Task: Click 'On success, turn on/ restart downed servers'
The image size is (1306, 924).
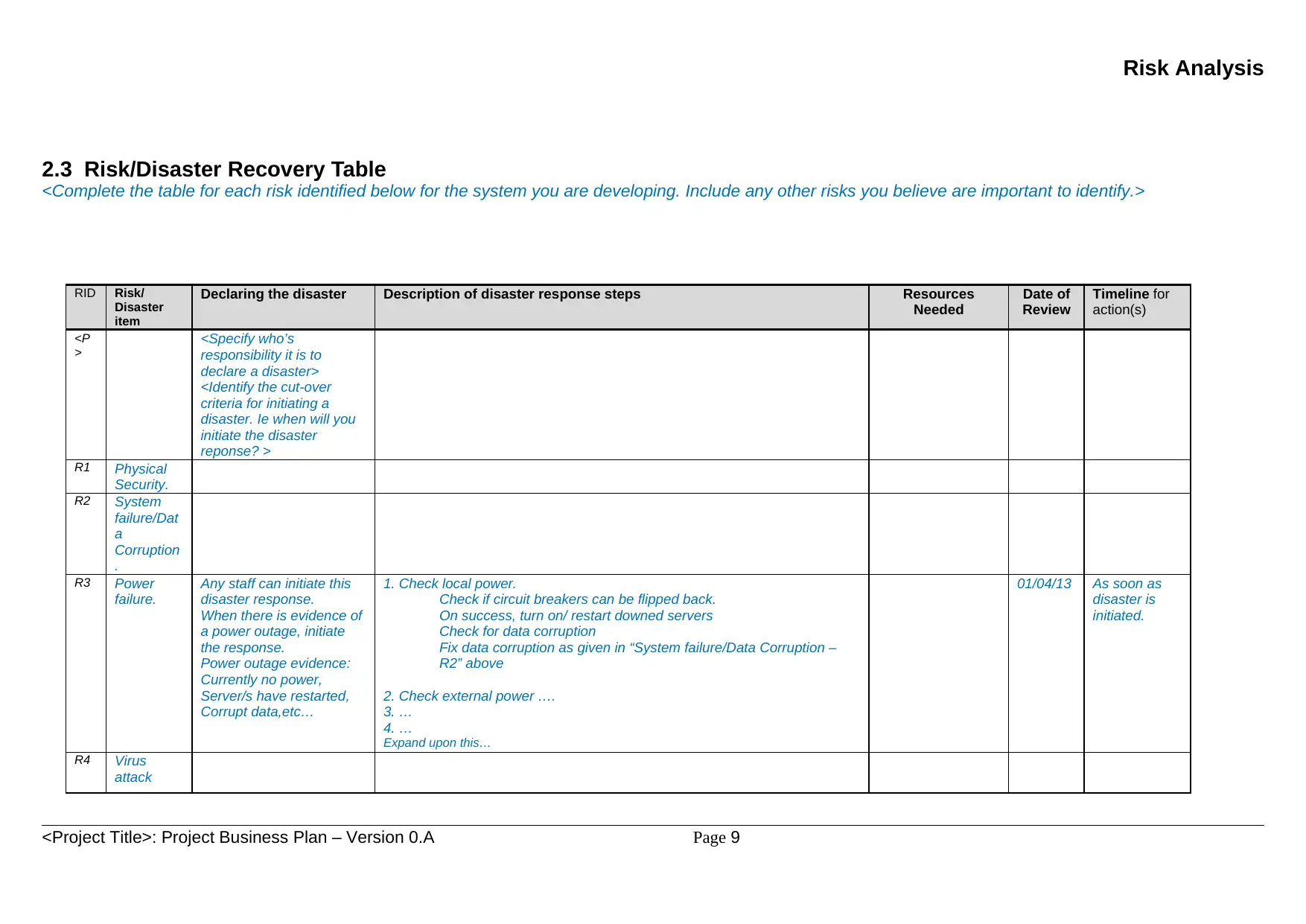Action: pos(576,616)
